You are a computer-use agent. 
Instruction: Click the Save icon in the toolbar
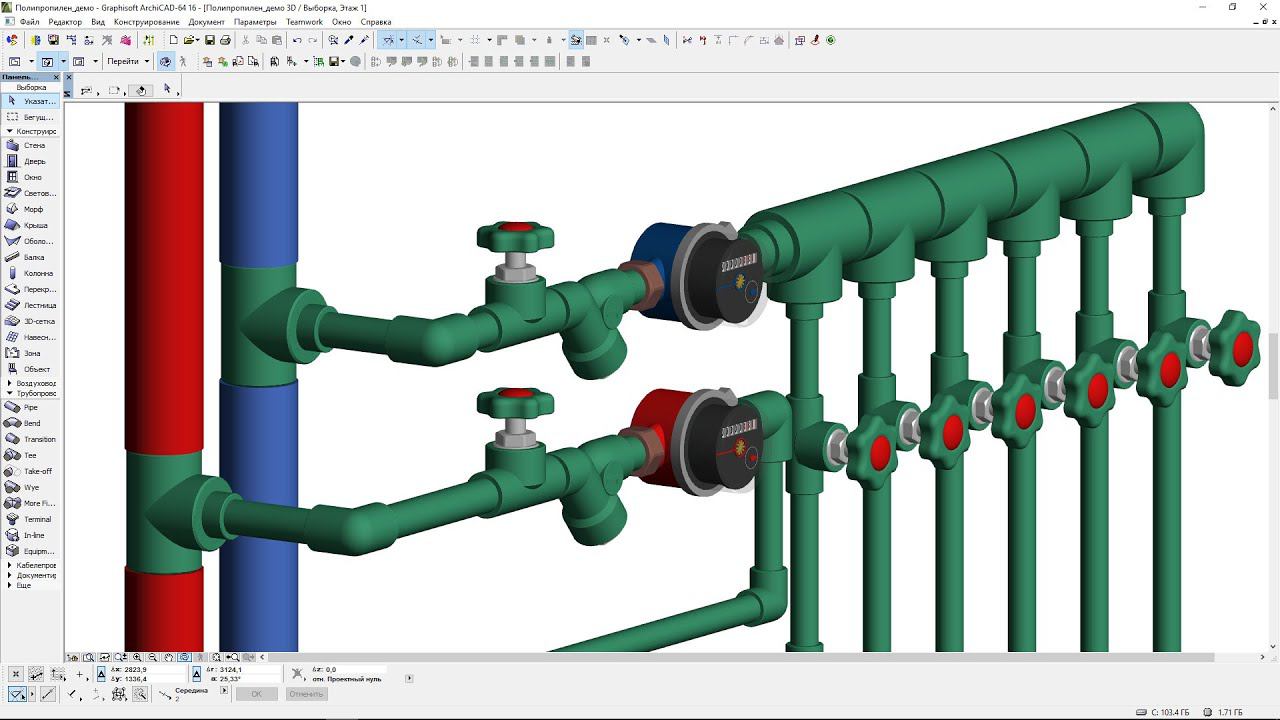tap(210, 40)
